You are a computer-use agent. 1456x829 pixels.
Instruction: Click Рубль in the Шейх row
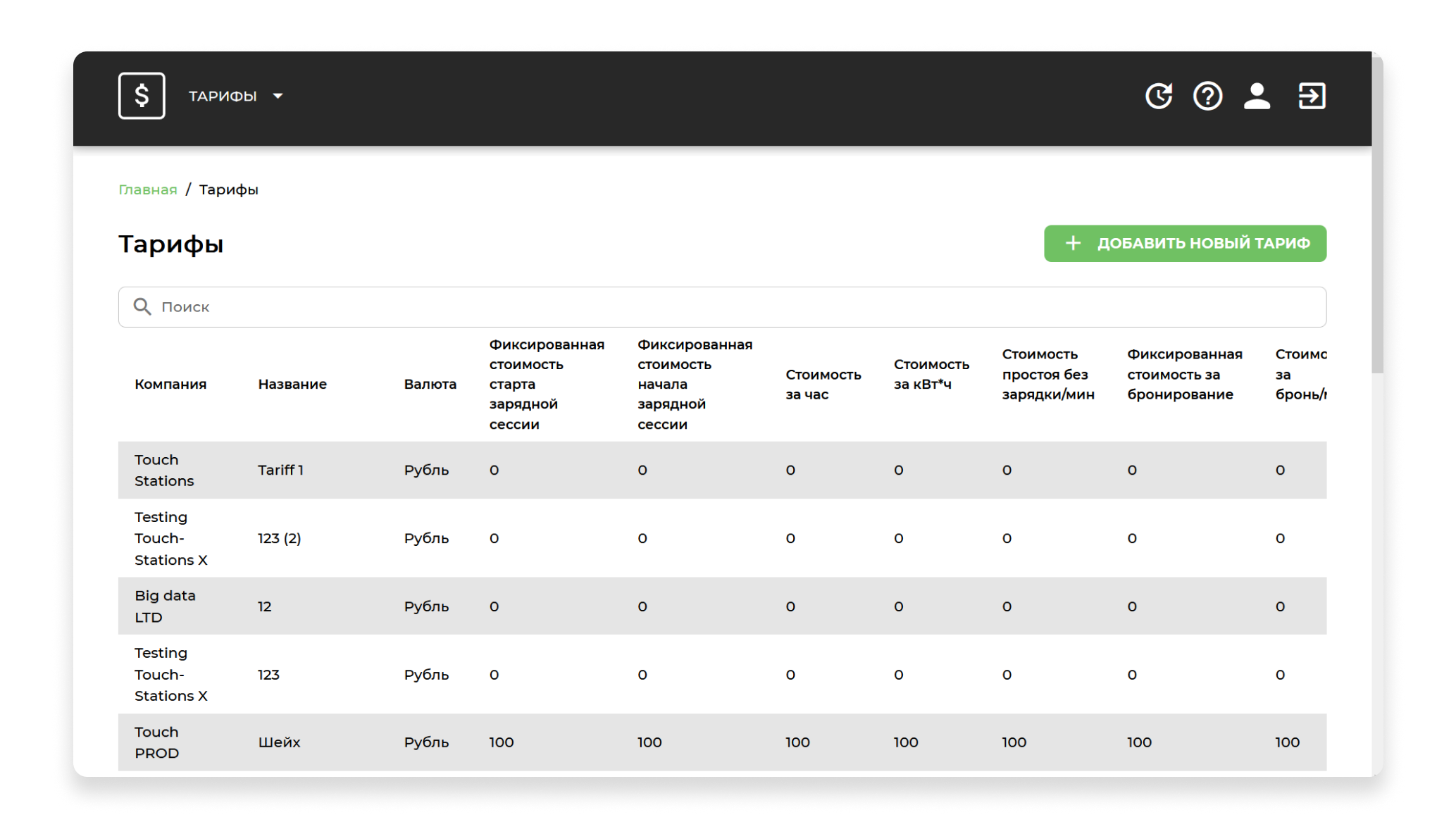[426, 742]
